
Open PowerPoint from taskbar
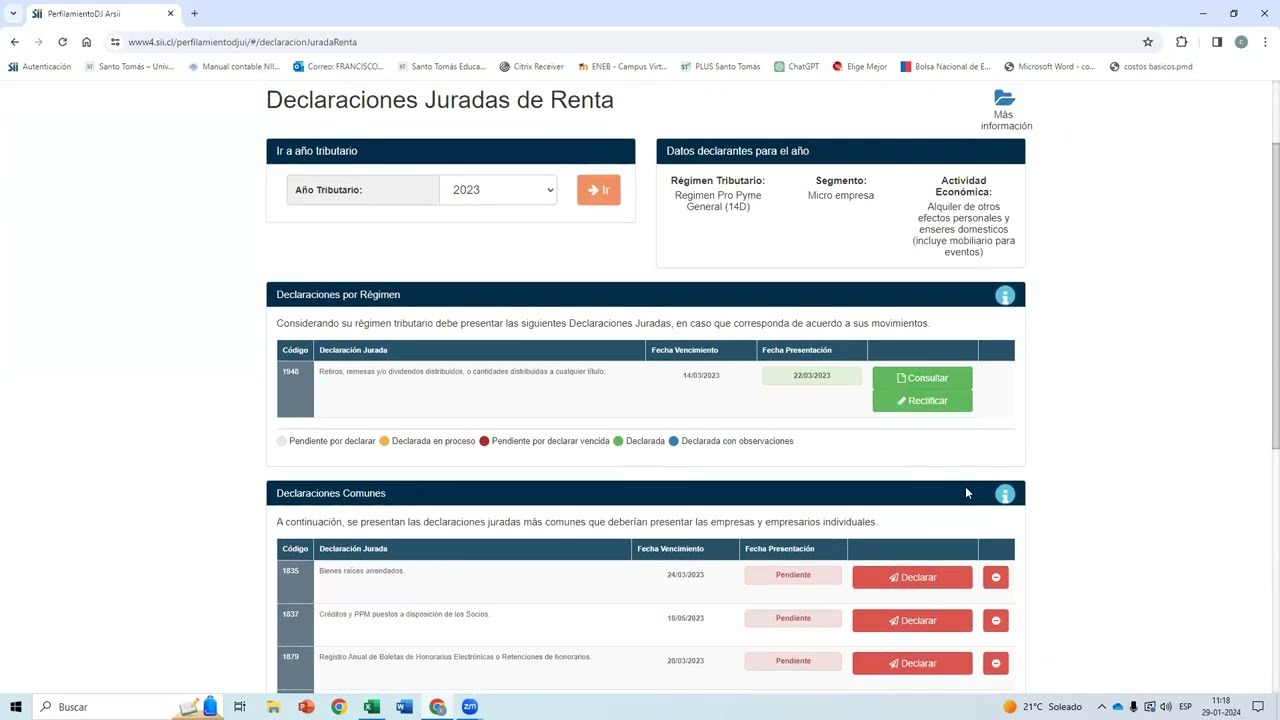coord(306,707)
